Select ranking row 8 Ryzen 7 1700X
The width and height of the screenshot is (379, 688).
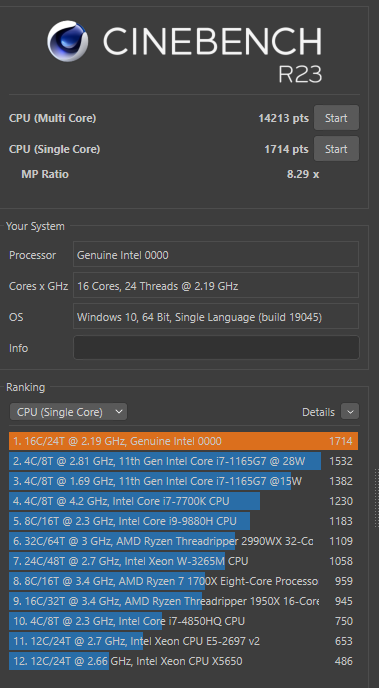click(x=183, y=581)
